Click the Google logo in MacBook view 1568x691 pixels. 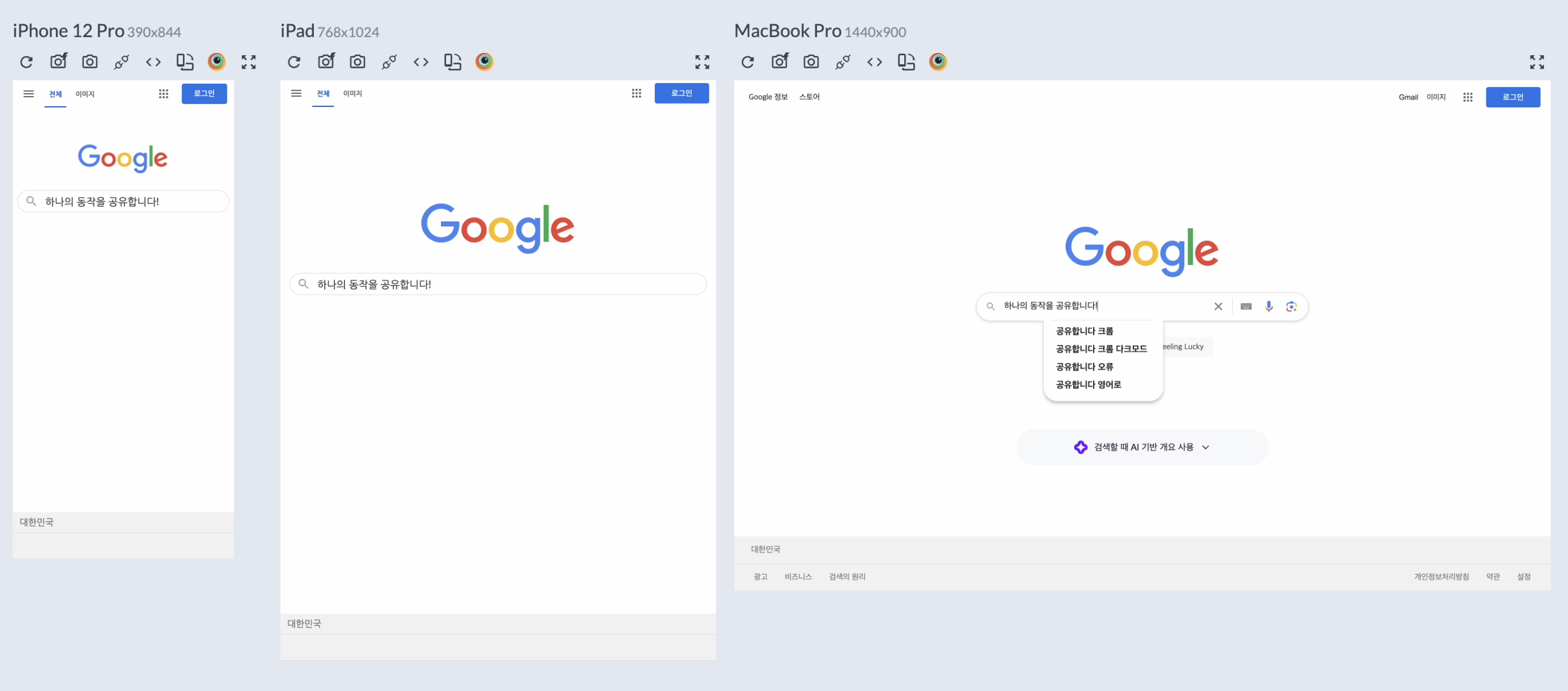1142,251
